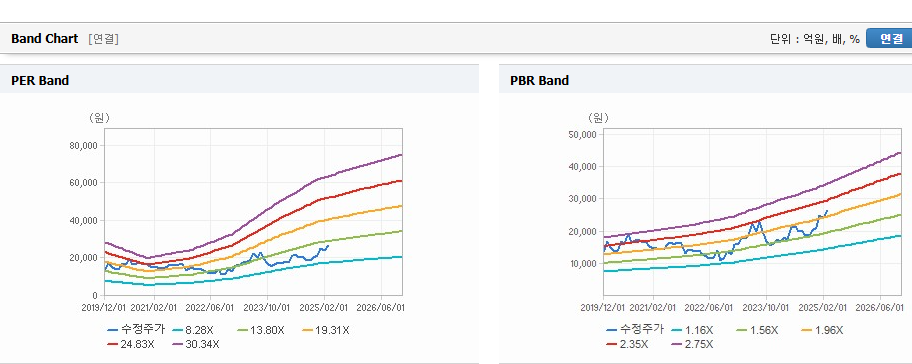Toggle 1.16X band in PBR legend
Viewport: 912px width, 364px height.
click(692, 330)
